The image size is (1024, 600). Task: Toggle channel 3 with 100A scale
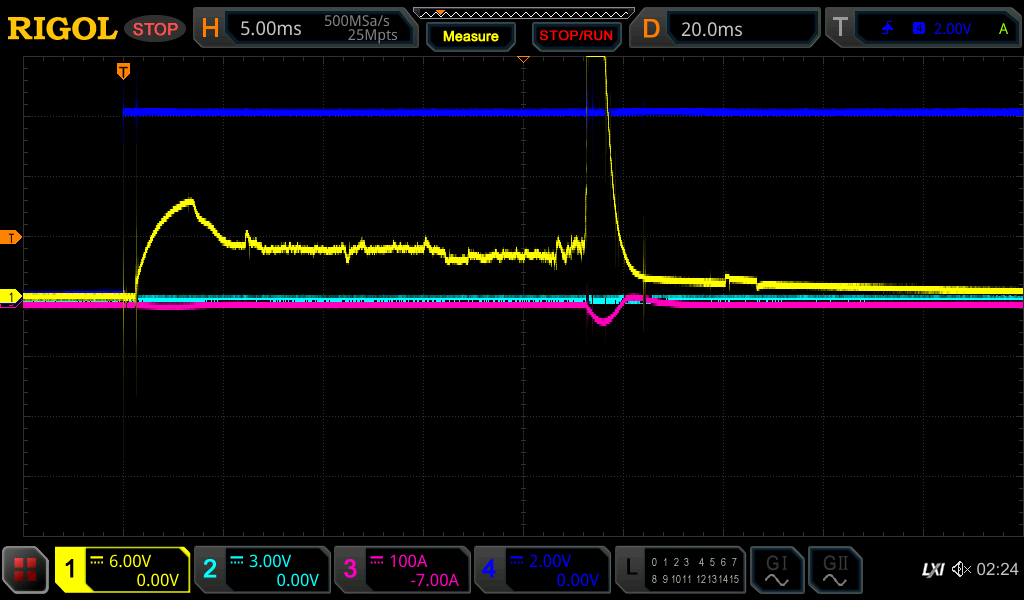pos(401,570)
